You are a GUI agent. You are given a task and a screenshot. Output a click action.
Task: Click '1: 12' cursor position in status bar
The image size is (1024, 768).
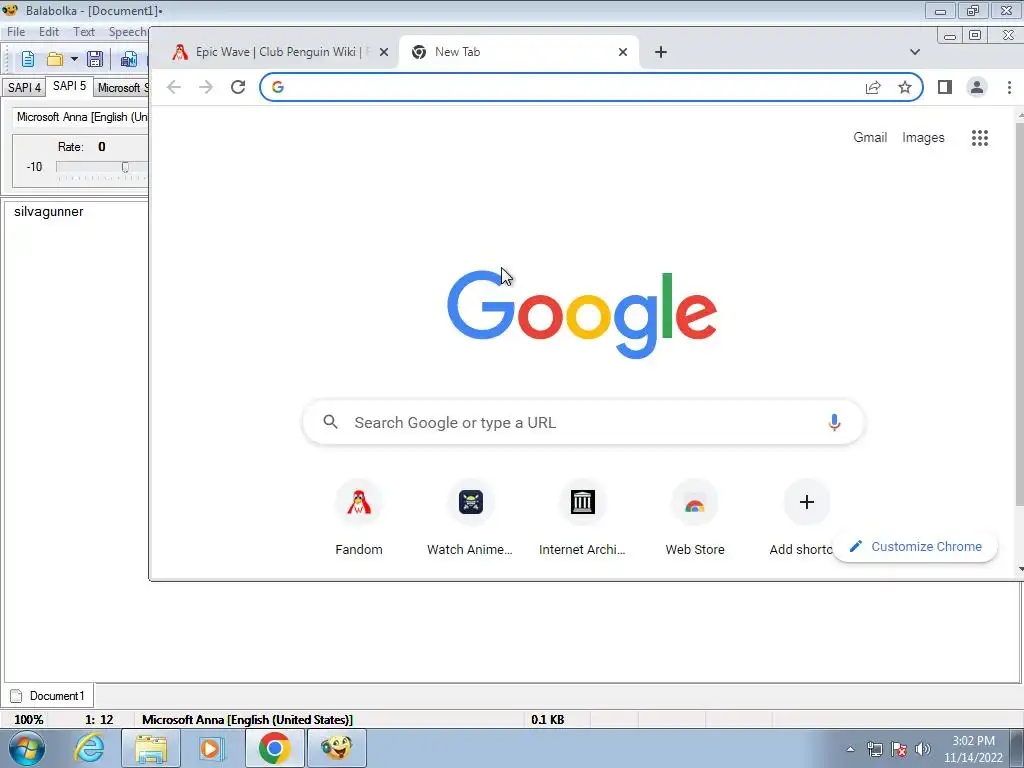click(x=99, y=719)
